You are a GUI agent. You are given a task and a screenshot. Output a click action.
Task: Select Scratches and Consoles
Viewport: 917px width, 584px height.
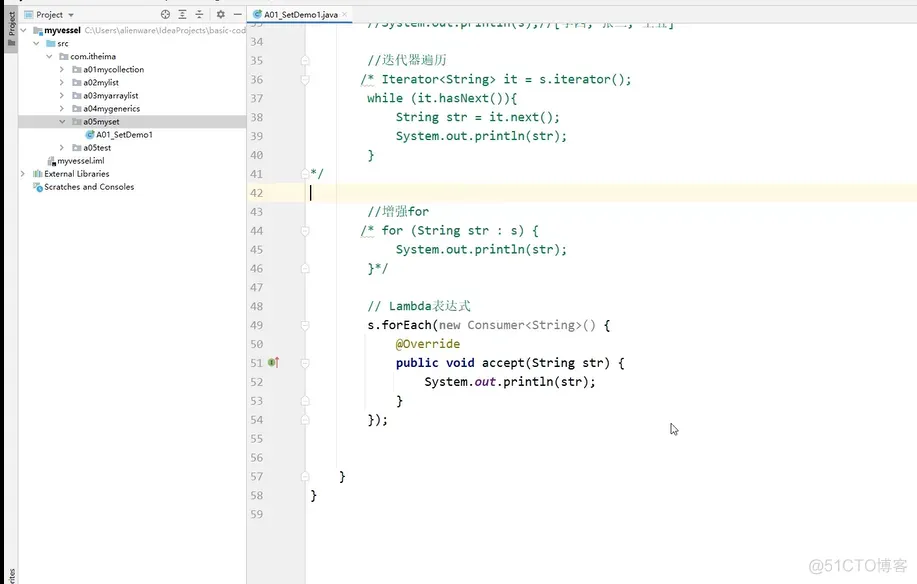click(89, 187)
